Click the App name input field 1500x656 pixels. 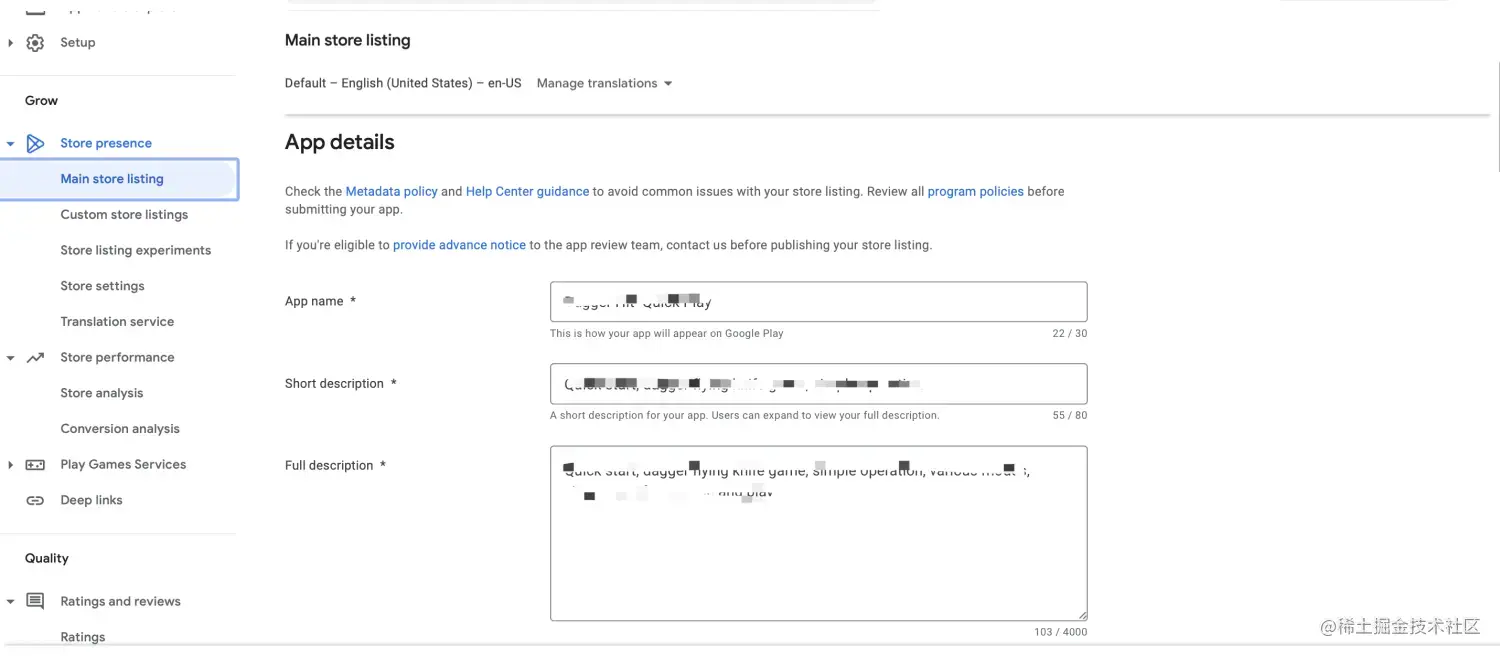click(x=818, y=302)
